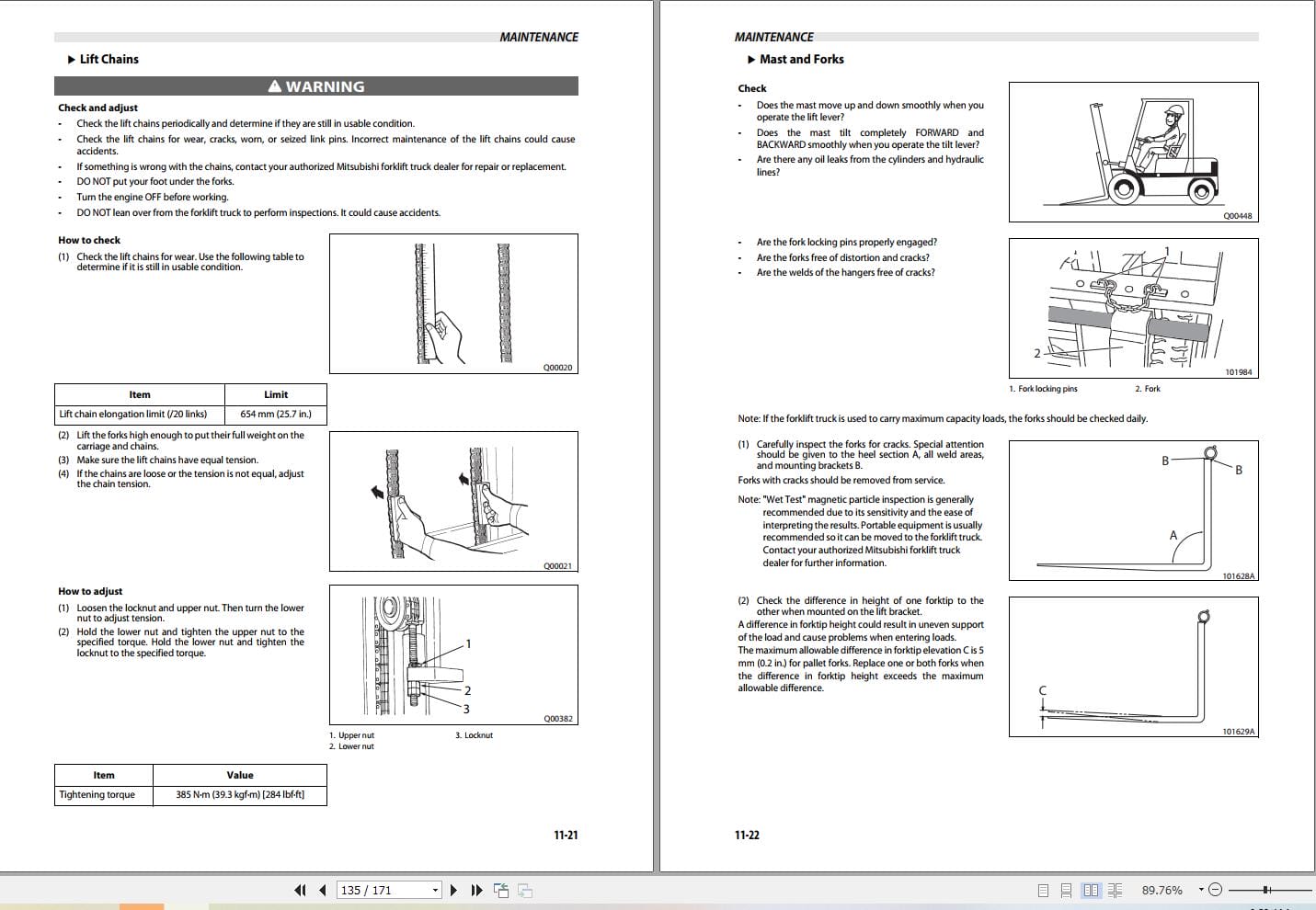Click the greyed-out next view icon
1316x910 pixels.
click(525, 890)
